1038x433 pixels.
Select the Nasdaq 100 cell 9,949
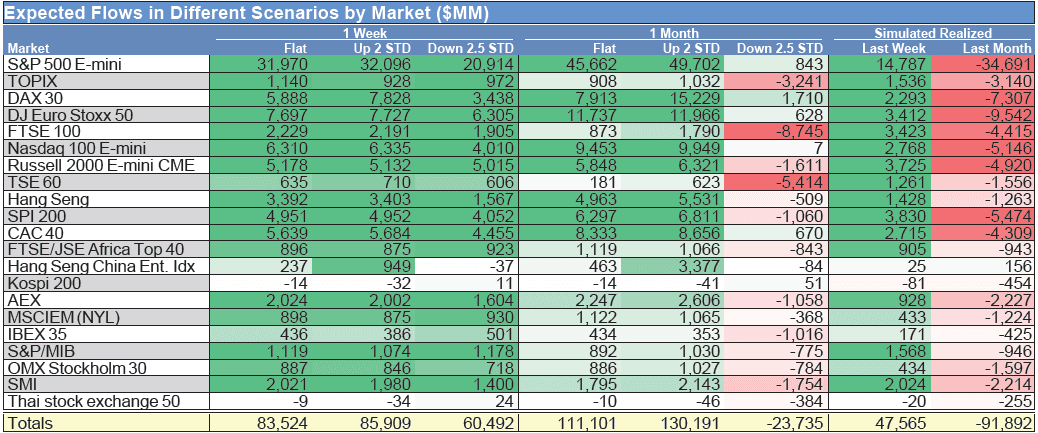click(x=673, y=148)
